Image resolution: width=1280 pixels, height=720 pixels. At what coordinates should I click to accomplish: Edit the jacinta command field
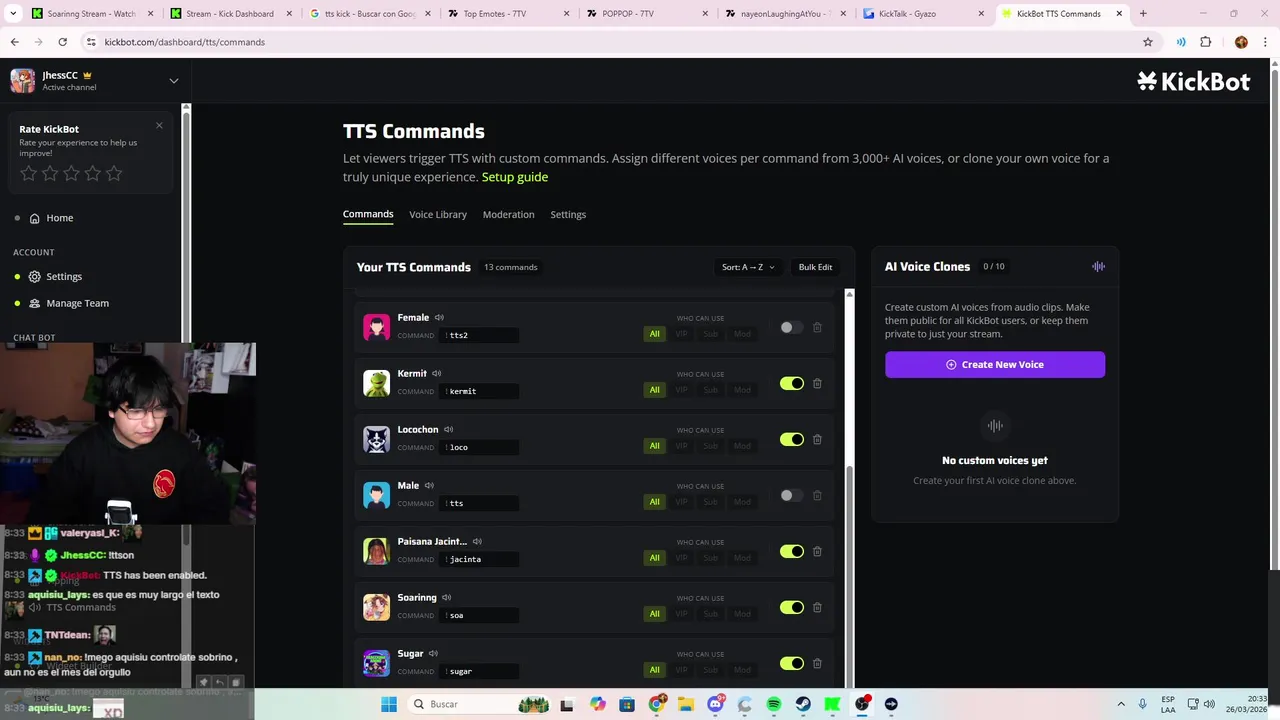(x=480, y=559)
